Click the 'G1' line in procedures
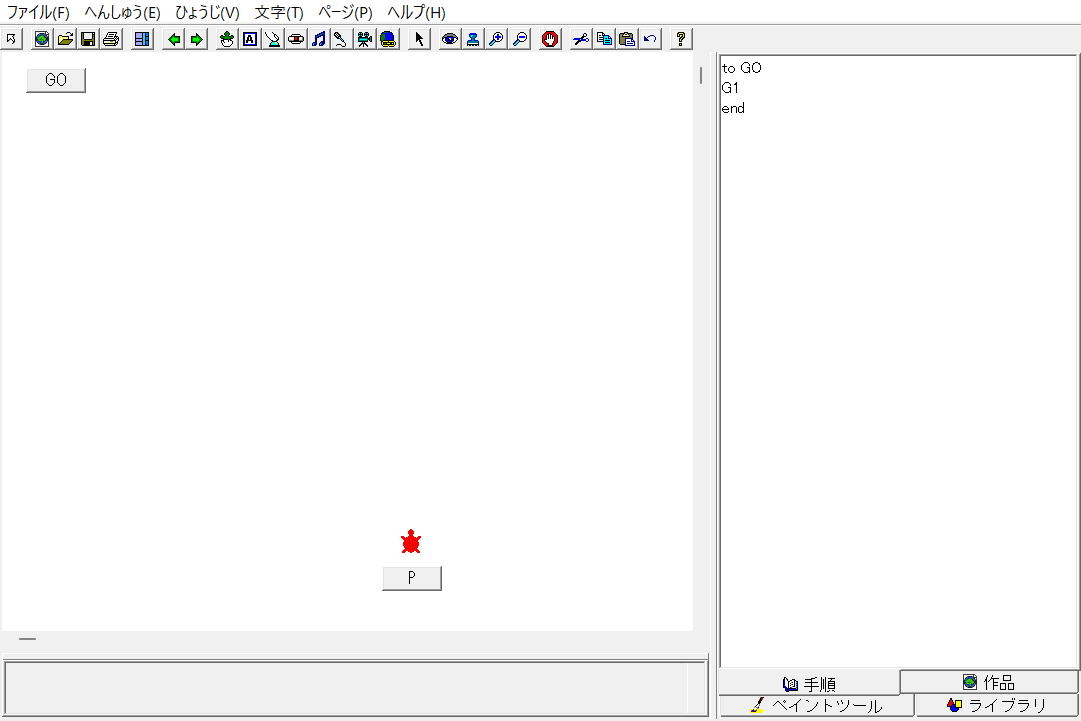This screenshot has width=1081, height=721. (730, 88)
